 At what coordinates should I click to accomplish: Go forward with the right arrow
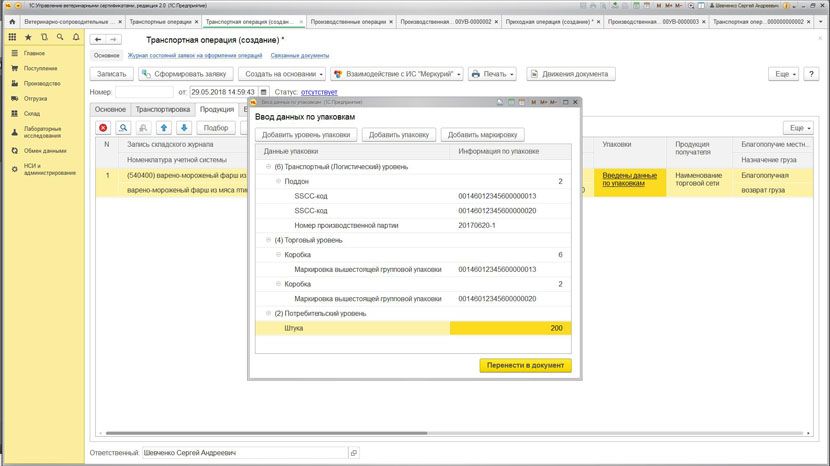point(113,40)
